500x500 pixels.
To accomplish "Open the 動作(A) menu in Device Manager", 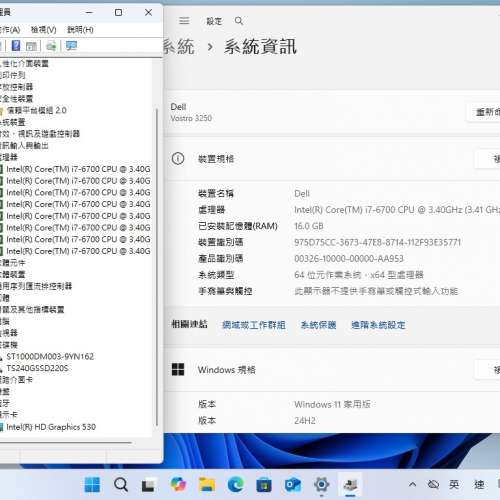I will coord(10,30).
